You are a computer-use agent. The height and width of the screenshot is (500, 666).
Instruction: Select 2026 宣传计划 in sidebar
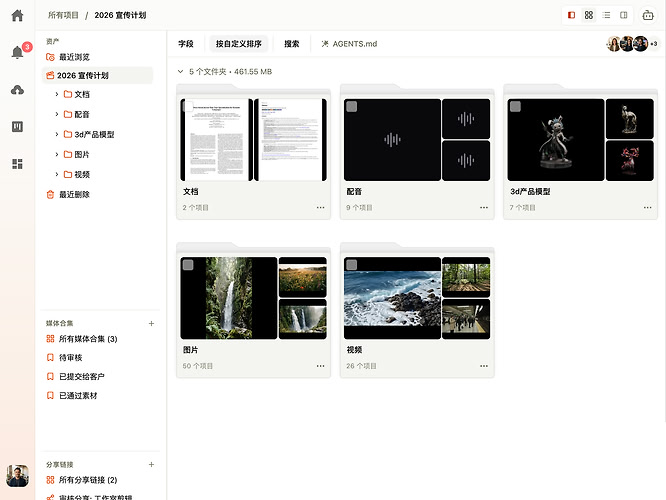point(97,76)
